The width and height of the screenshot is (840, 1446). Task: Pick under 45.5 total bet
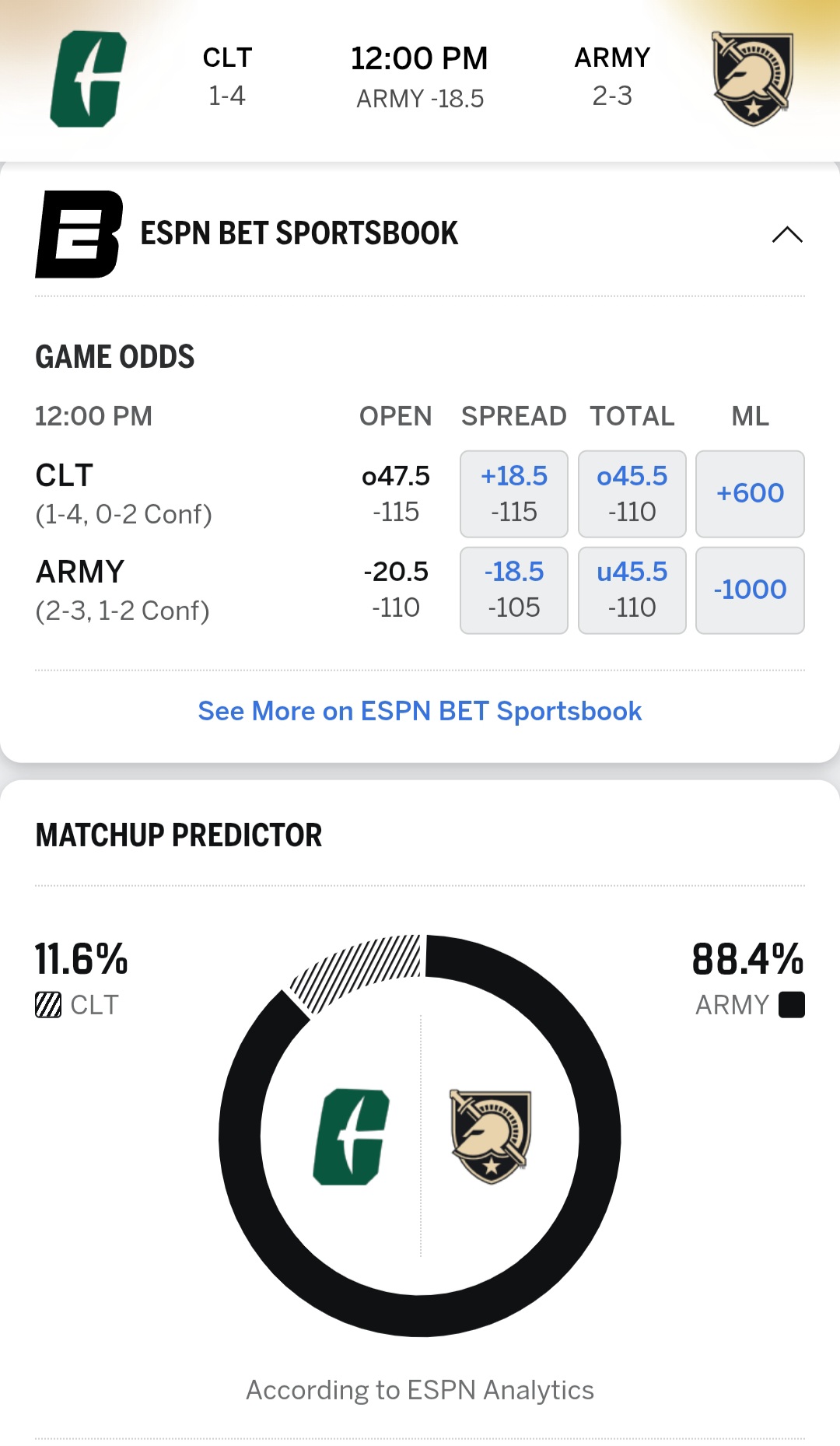click(x=632, y=590)
